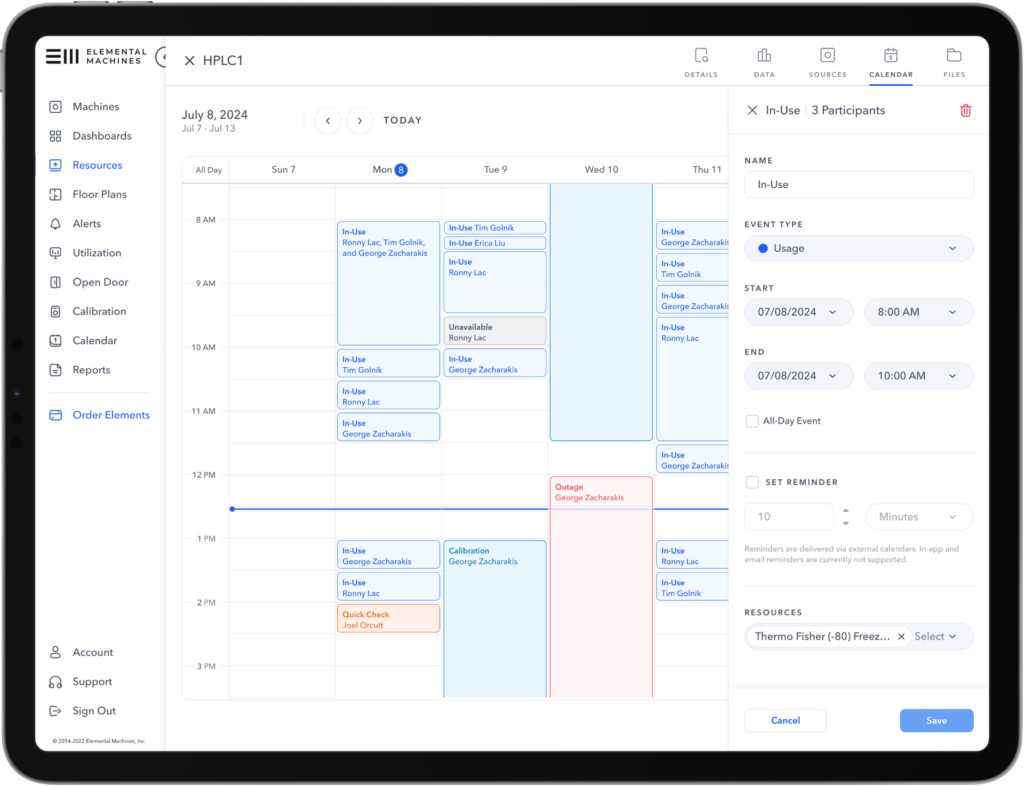Go to next week arrow
The width and height of the screenshot is (1024, 786).
[360, 121]
